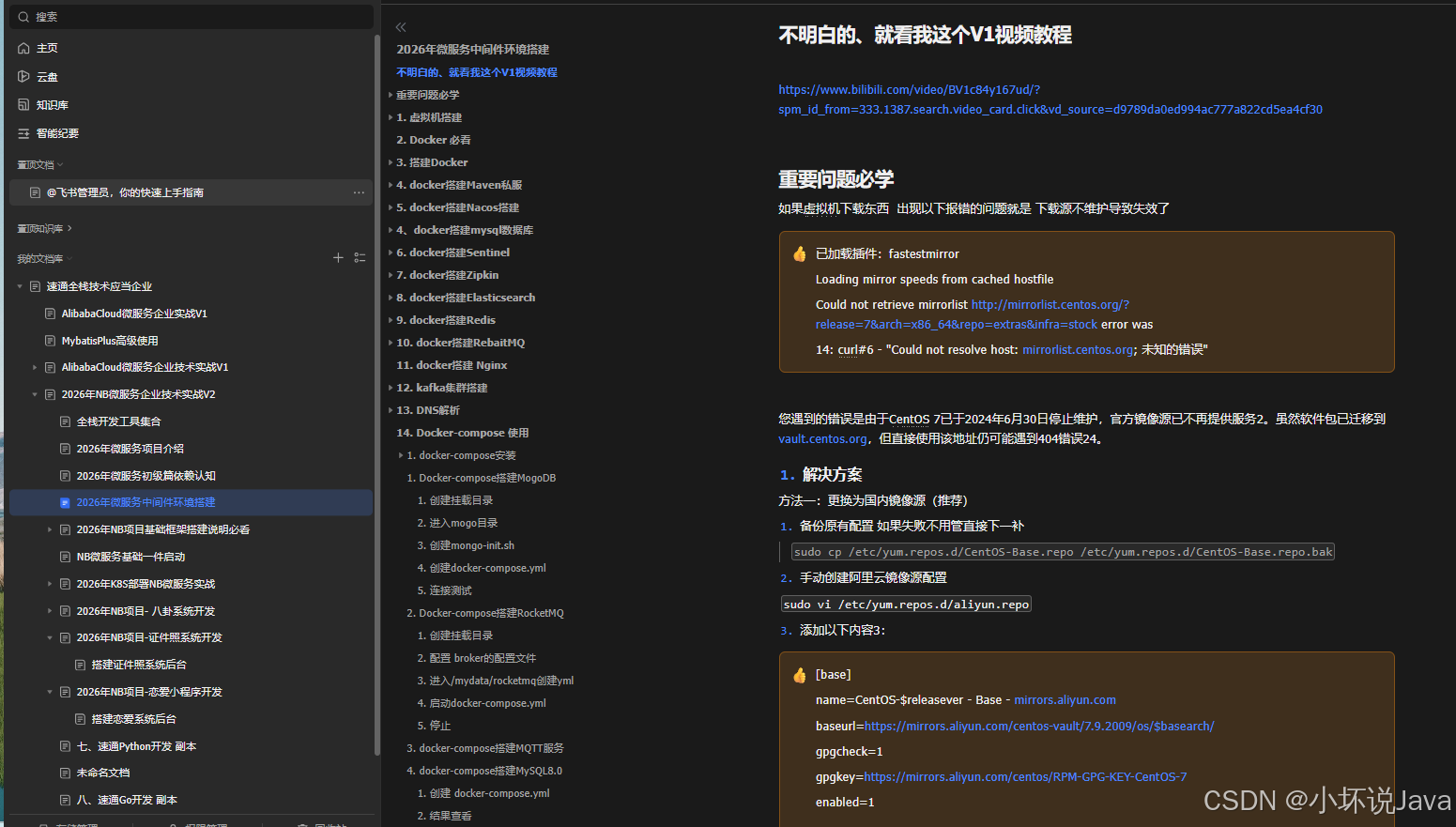Open the 云盘 cloud drive icon

pos(23,76)
